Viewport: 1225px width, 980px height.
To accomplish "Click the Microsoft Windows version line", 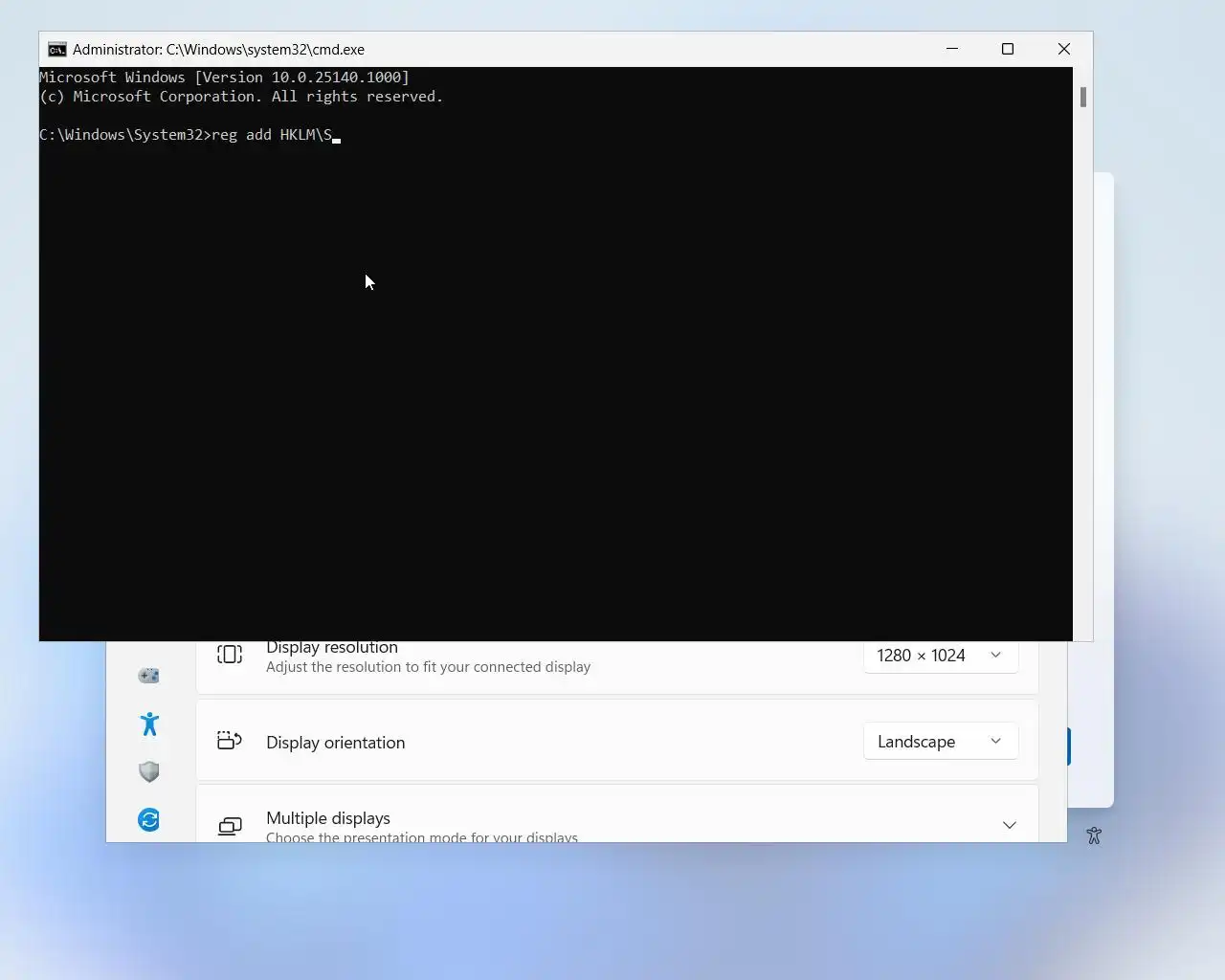I will click(224, 78).
